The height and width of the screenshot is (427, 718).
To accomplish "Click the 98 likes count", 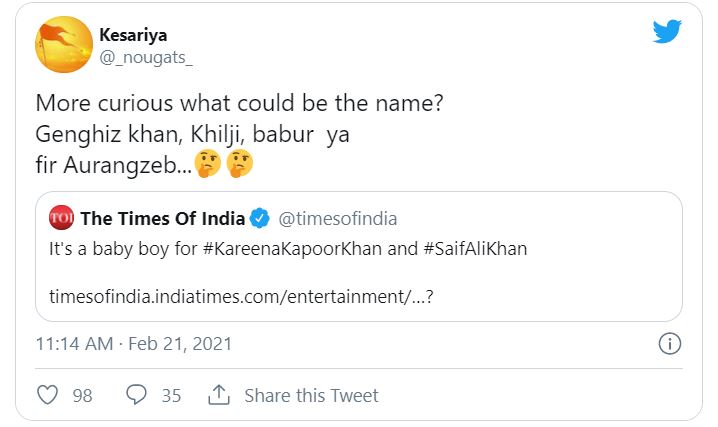I will click(x=82, y=396).
